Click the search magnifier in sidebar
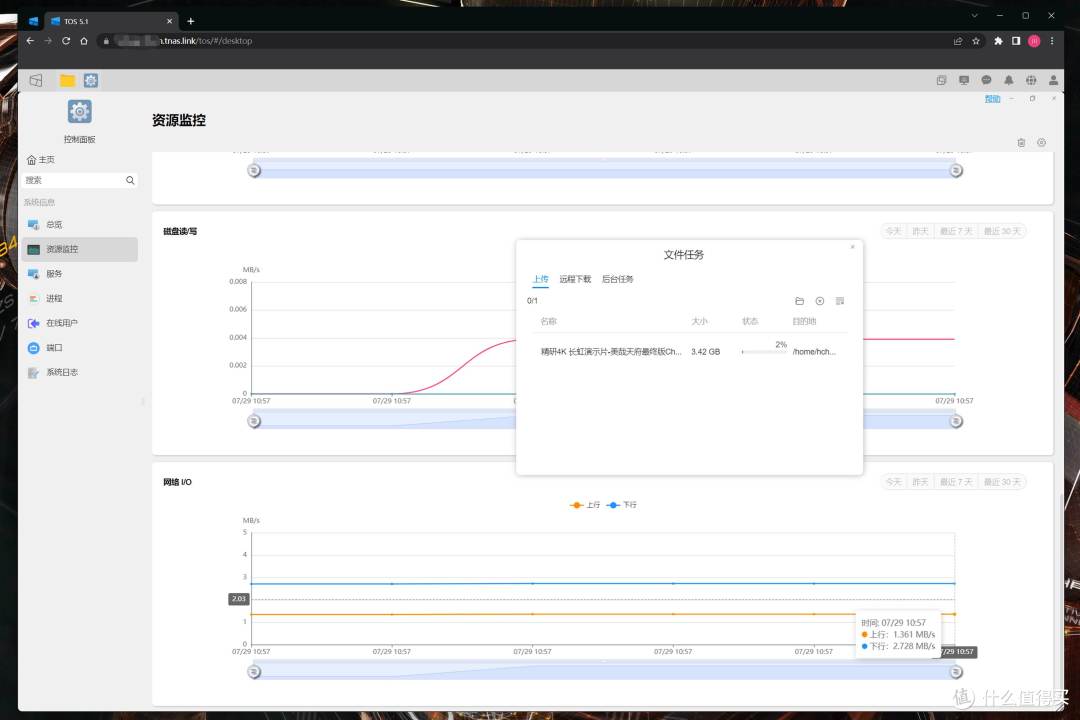 coord(130,181)
